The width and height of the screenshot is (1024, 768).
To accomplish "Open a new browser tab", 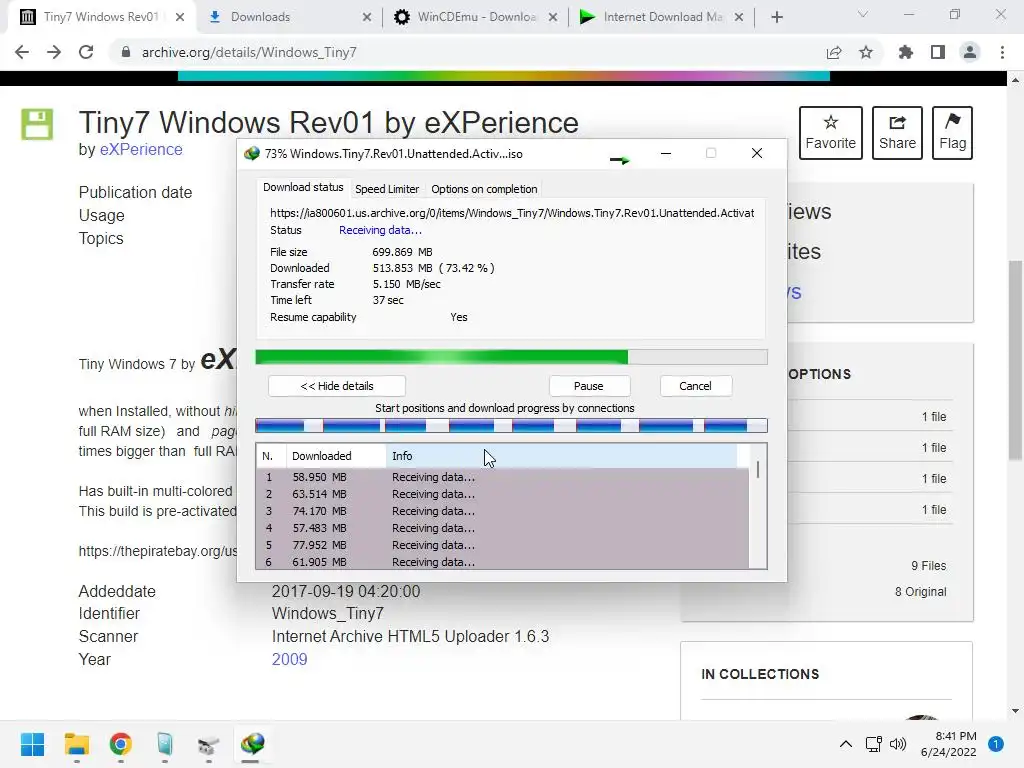I will [776, 17].
